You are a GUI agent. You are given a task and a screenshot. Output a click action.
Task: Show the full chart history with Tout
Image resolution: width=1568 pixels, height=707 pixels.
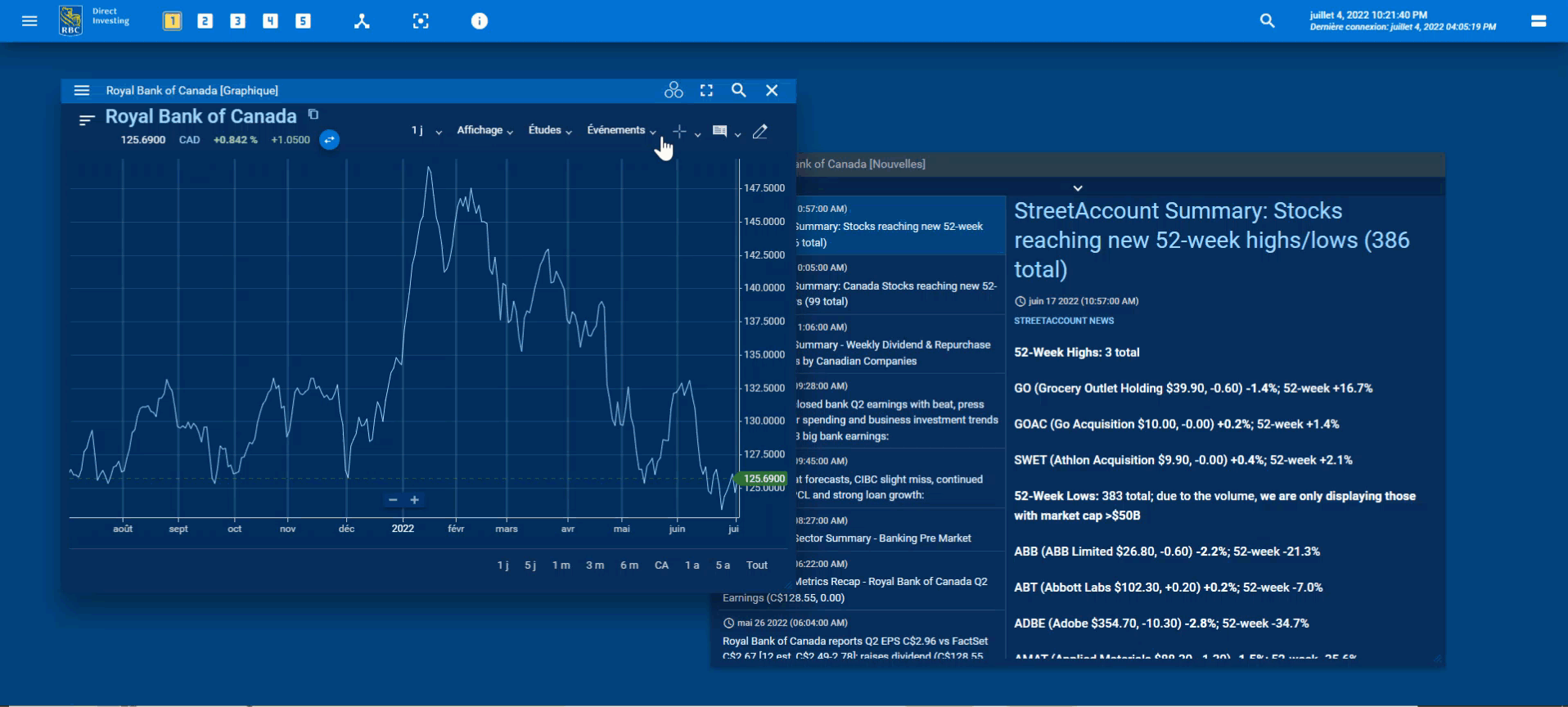[756, 565]
